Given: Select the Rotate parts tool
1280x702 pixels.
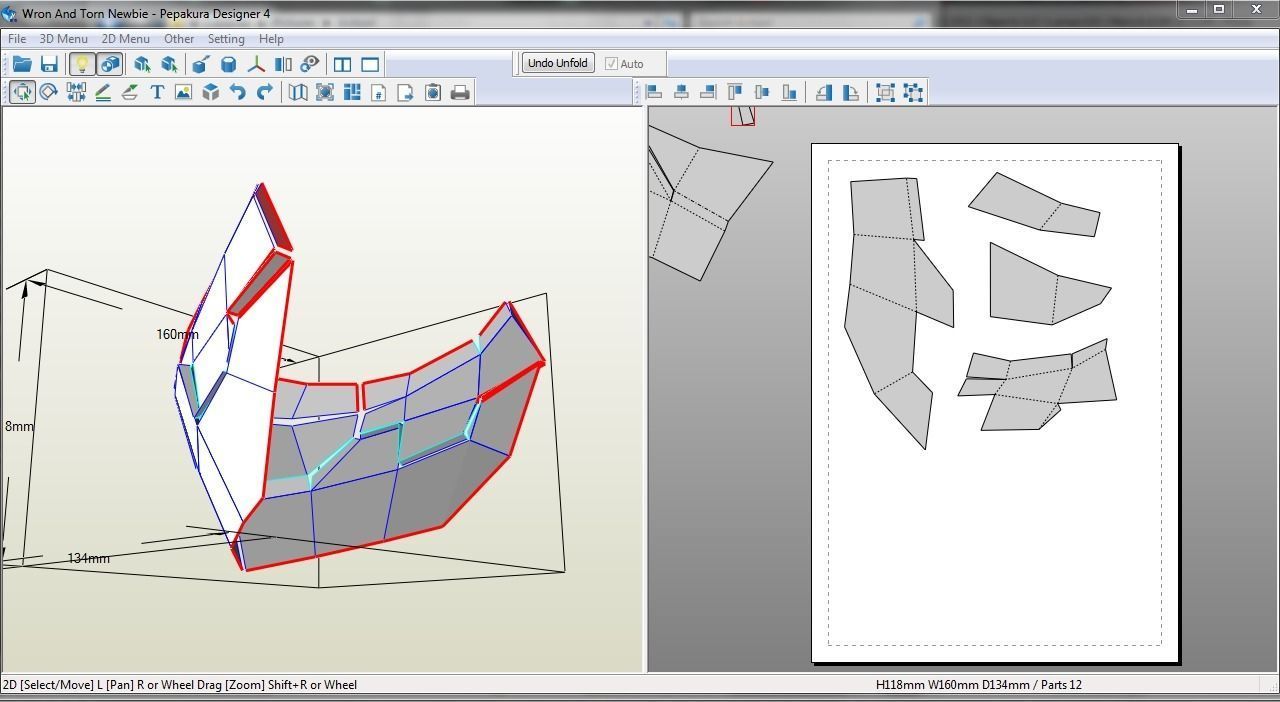Looking at the screenshot, I should tap(48, 92).
